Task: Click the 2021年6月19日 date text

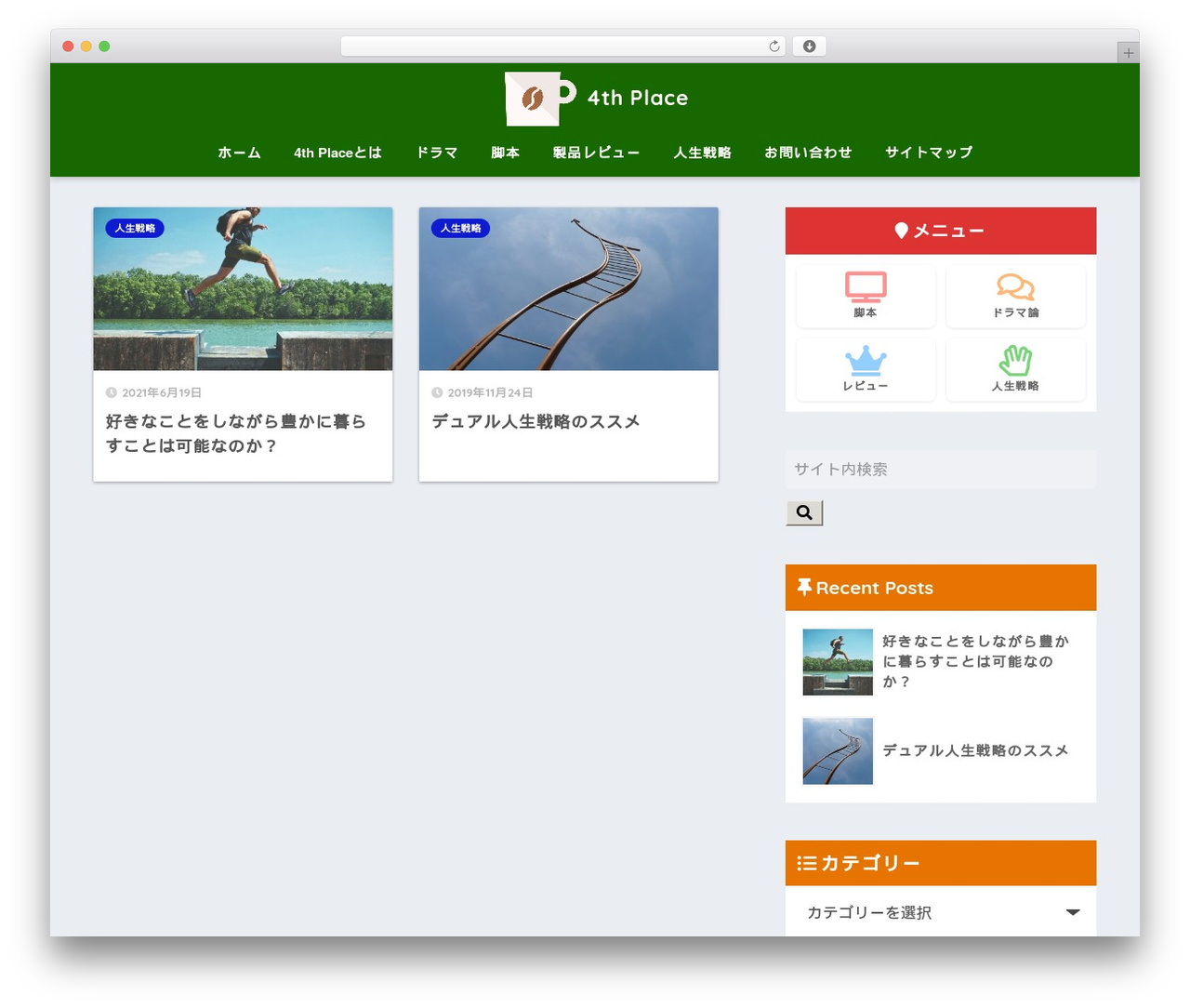Action: coord(162,392)
